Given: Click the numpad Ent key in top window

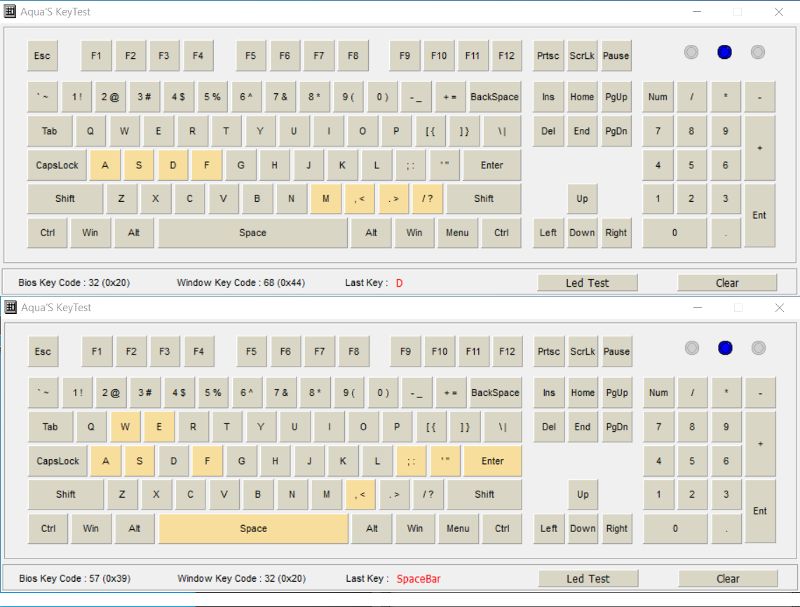Looking at the screenshot, I should pos(759,215).
